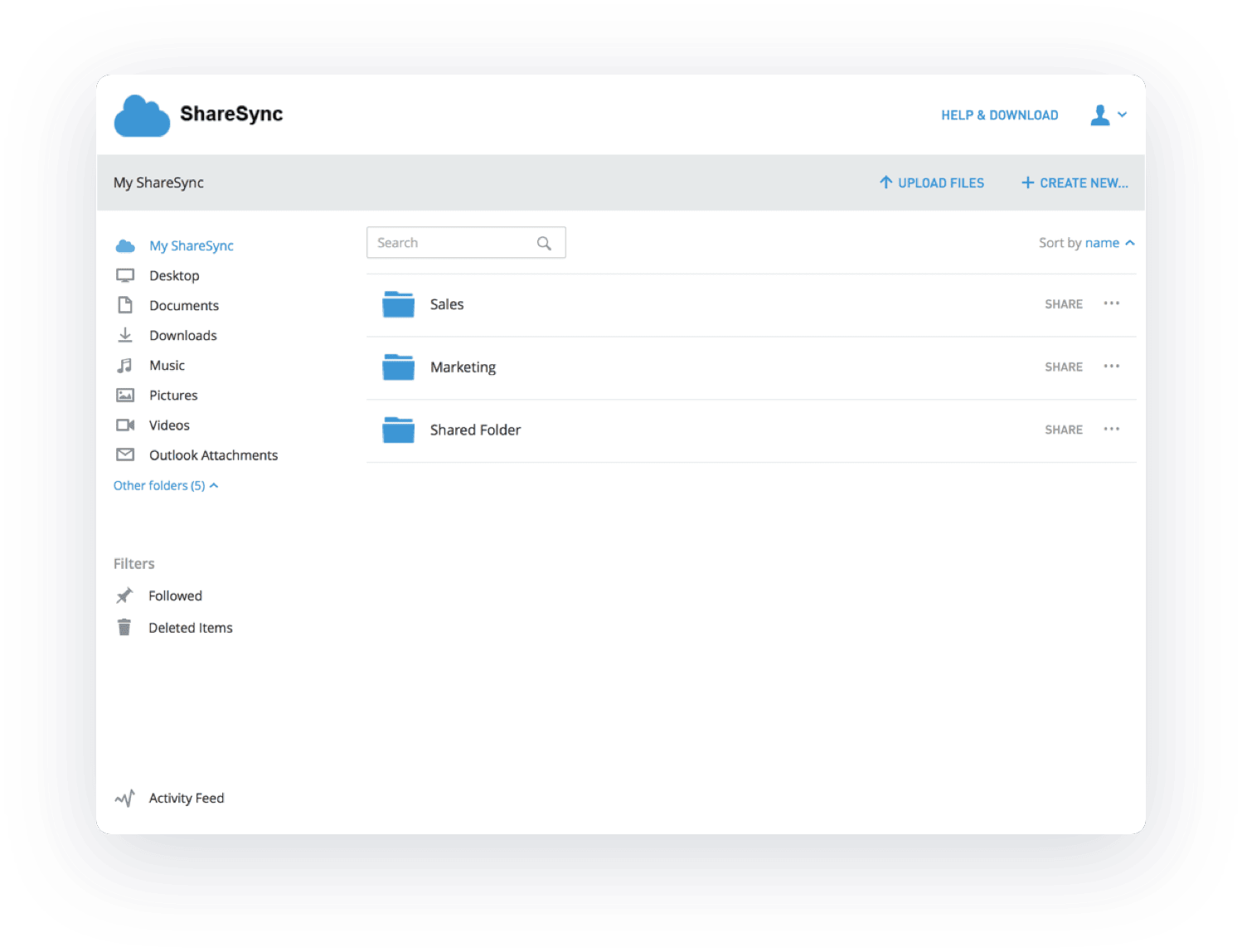Open more options for Shared Folder

tap(1112, 429)
